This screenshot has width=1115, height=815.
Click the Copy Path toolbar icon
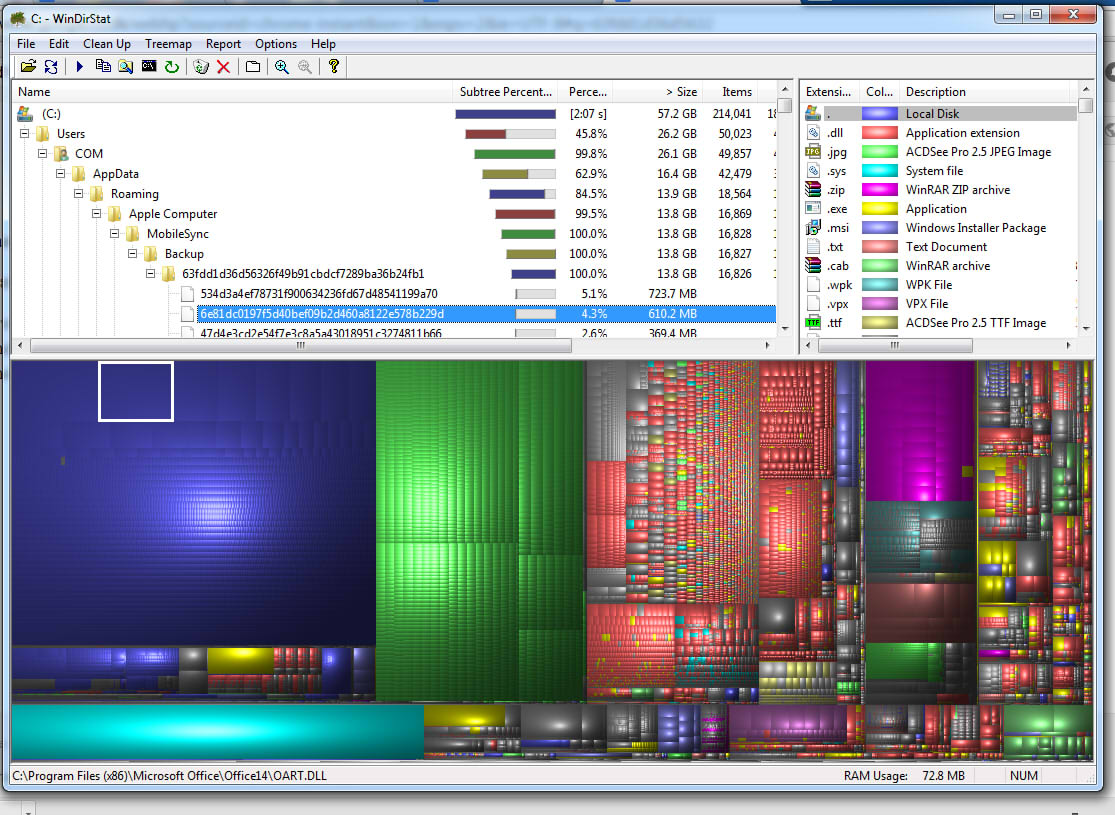103,66
